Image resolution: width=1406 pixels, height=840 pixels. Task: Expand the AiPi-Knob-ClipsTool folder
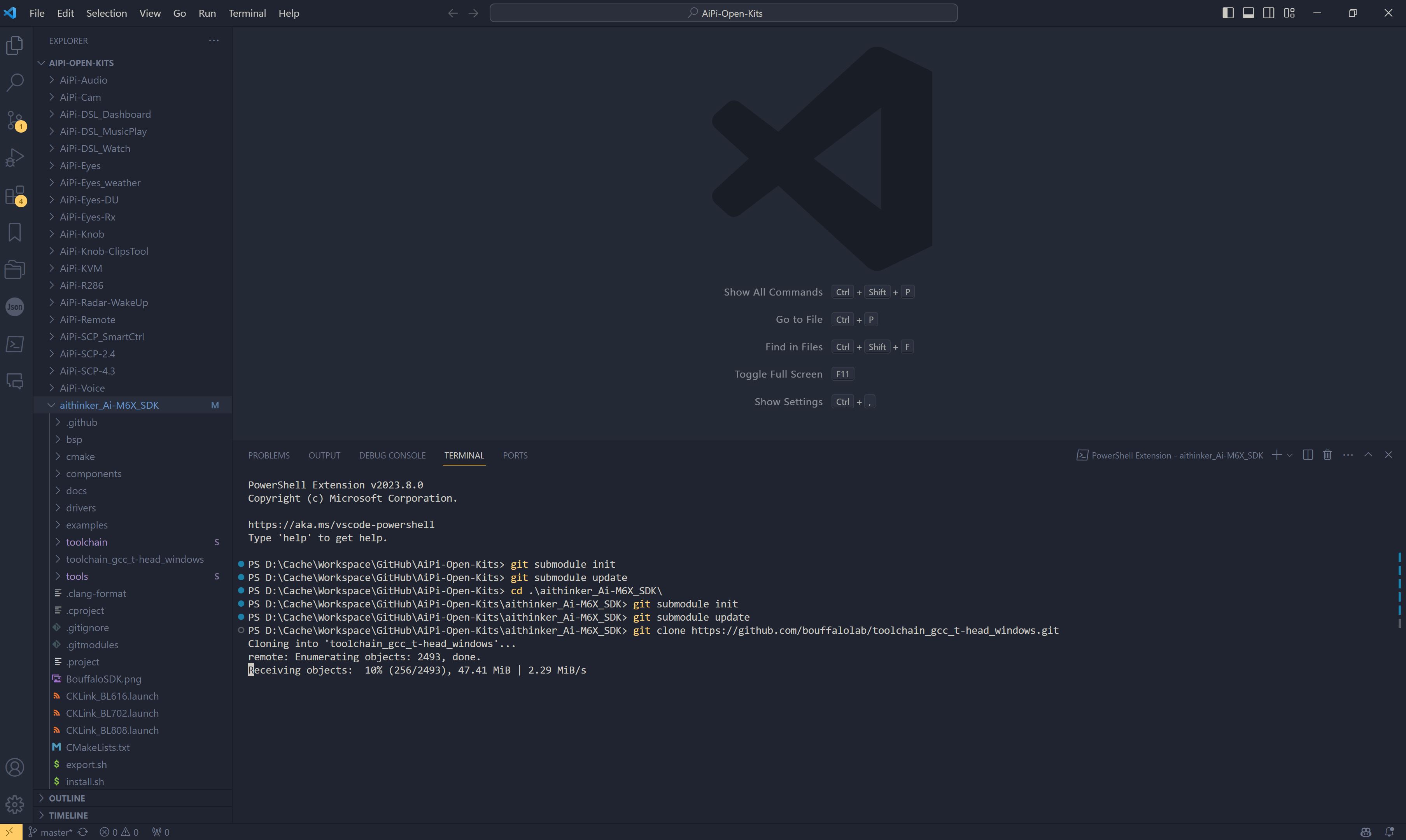pos(133,251)
